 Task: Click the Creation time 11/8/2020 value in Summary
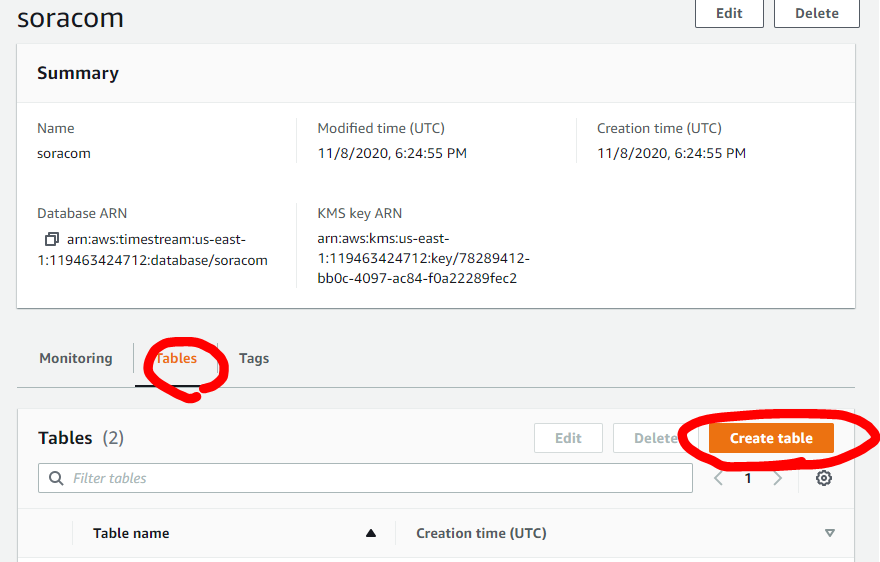point(671,153)
